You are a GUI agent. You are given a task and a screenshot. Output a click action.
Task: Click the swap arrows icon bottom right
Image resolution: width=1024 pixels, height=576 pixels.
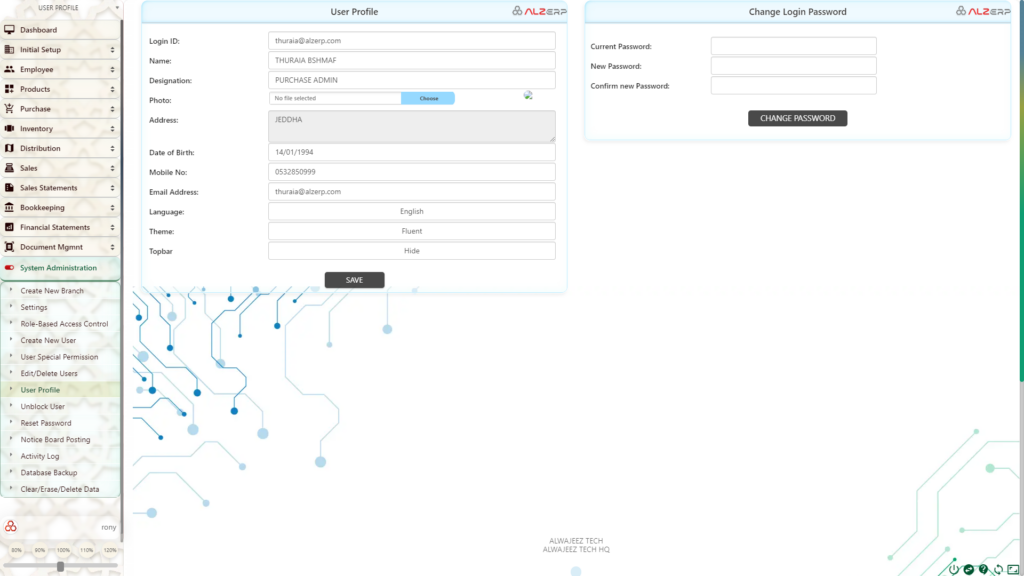coord(969,569)
